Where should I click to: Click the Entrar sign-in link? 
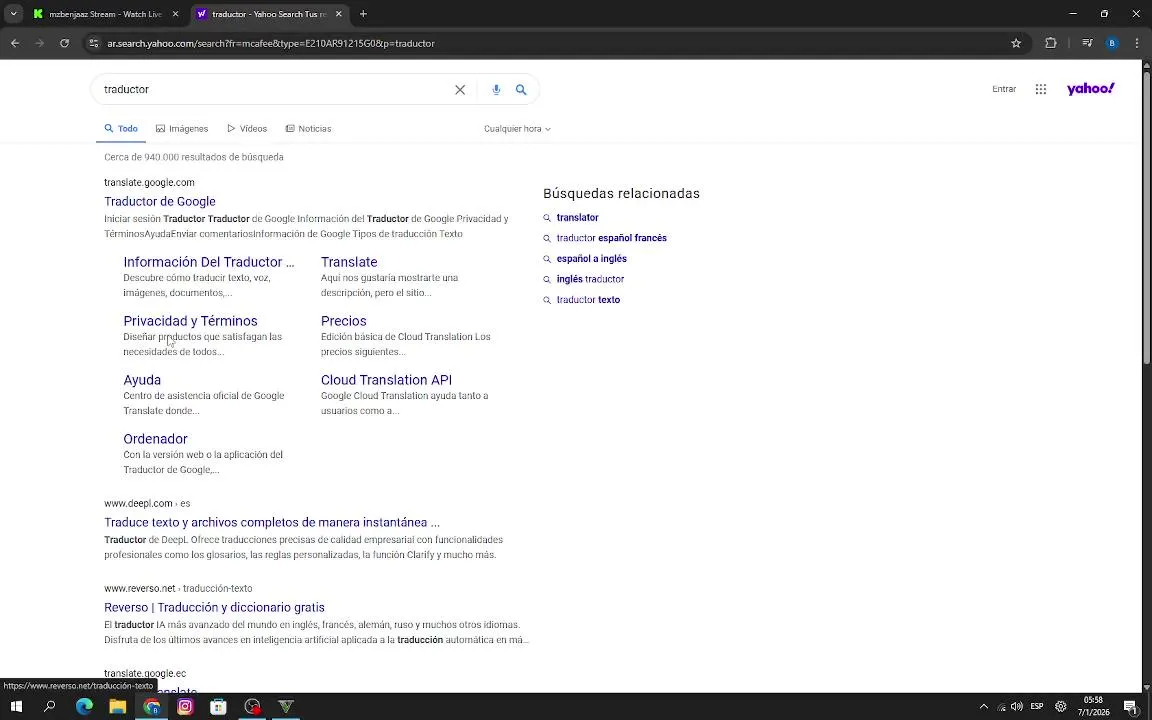(1004, 89)
